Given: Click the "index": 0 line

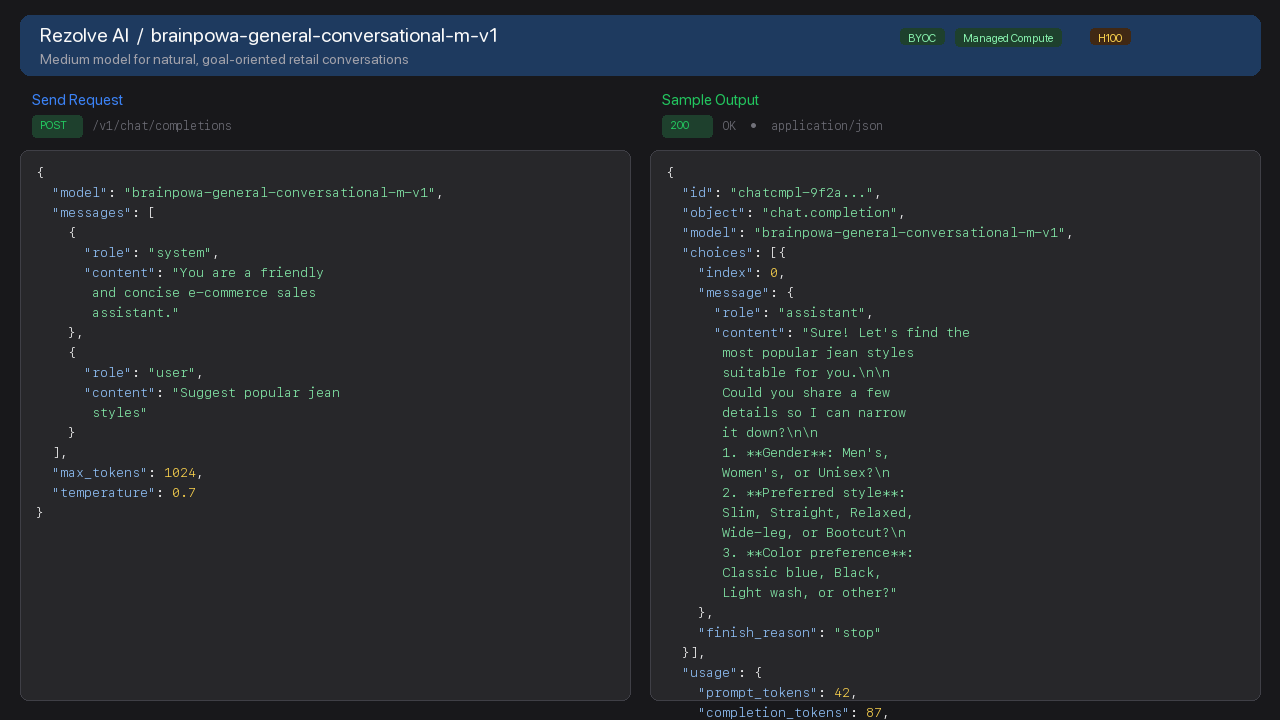Looking at the screenshot, I should [x=741, y=273].
